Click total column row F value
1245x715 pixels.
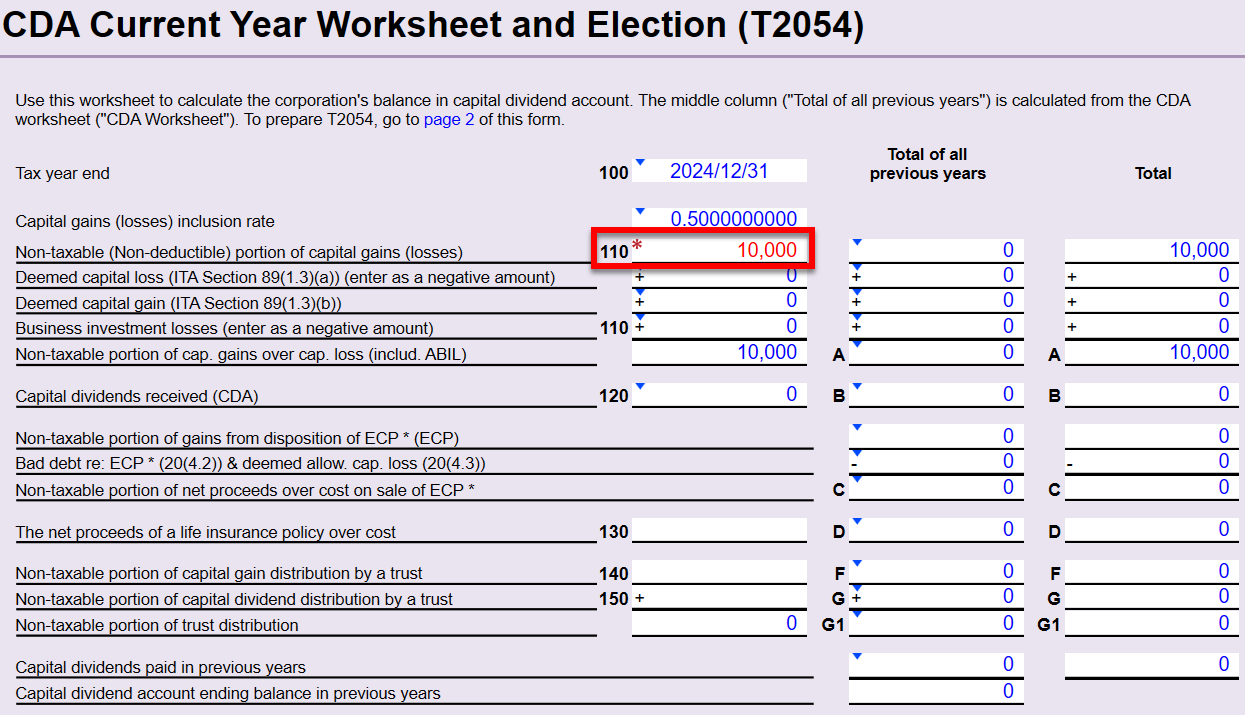(x=1152, y=571)
